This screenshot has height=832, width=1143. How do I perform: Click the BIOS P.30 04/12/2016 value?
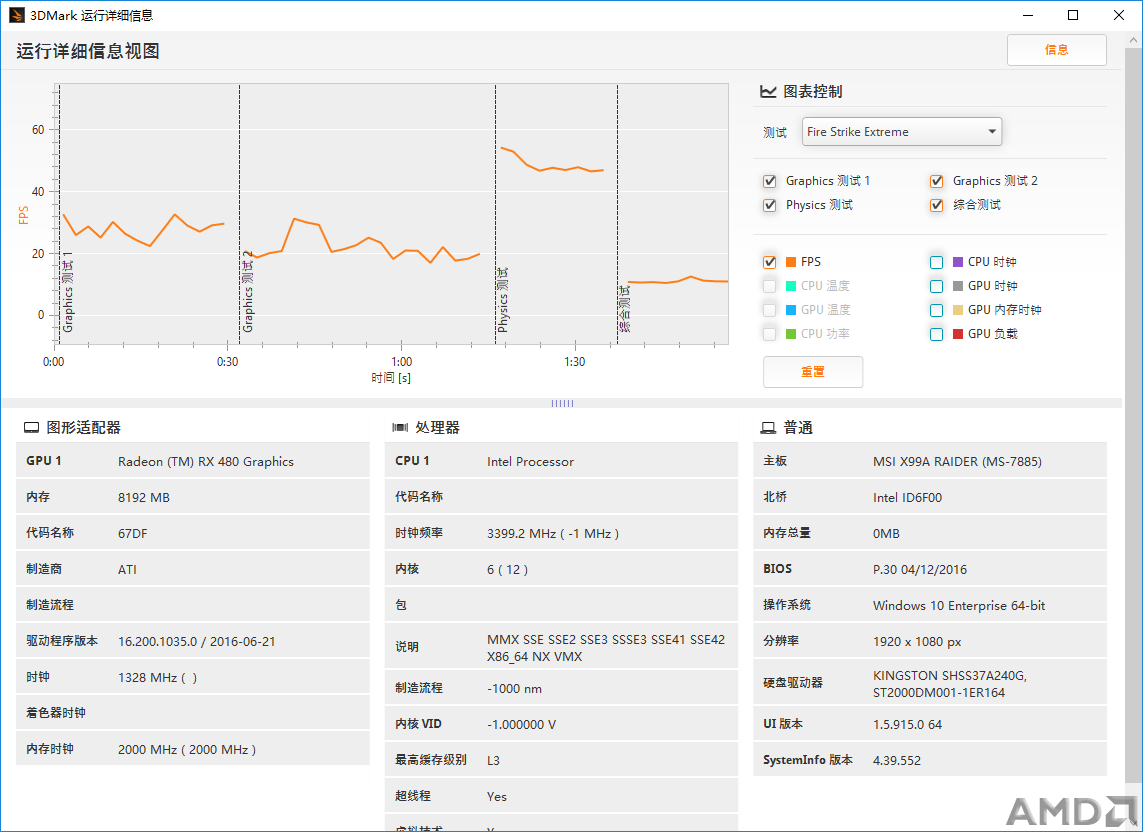coord(920,569)
